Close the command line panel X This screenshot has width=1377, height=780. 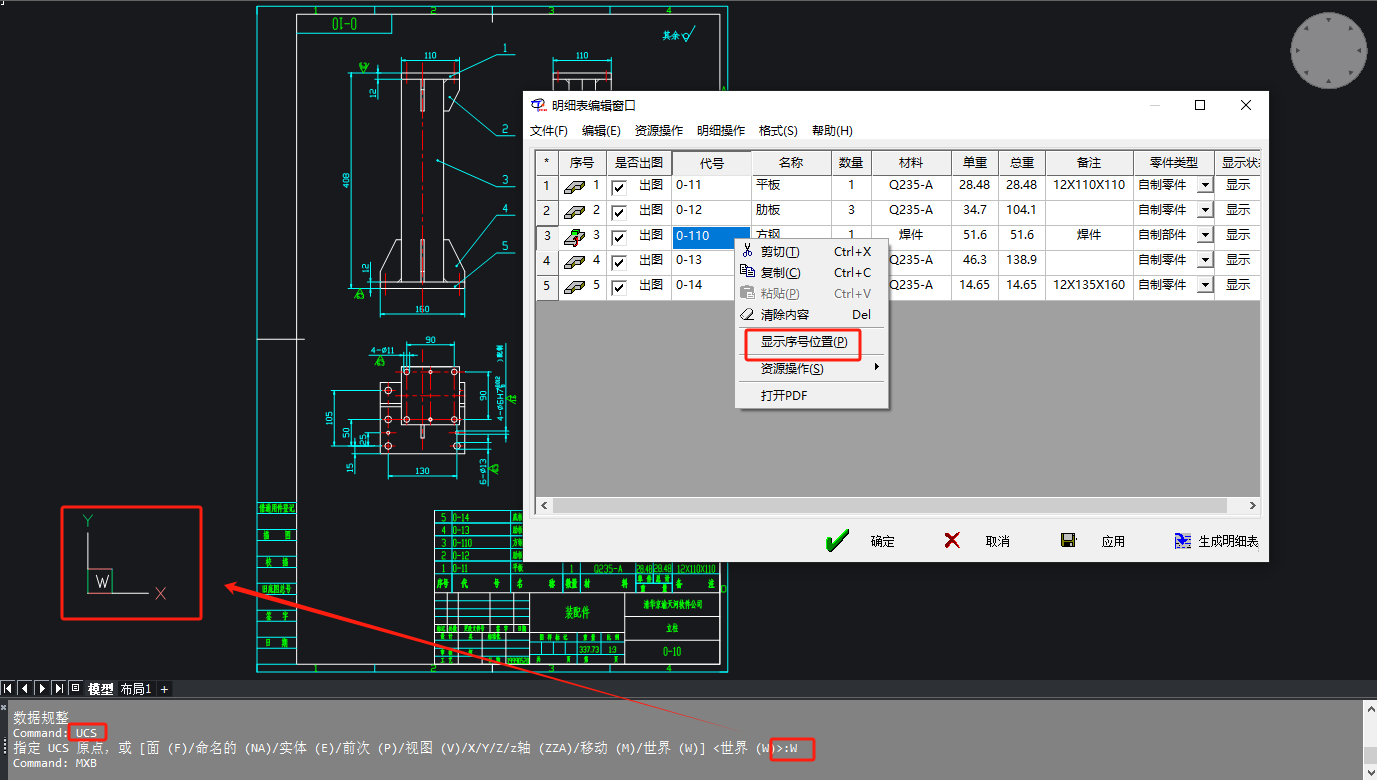[4, 707]
